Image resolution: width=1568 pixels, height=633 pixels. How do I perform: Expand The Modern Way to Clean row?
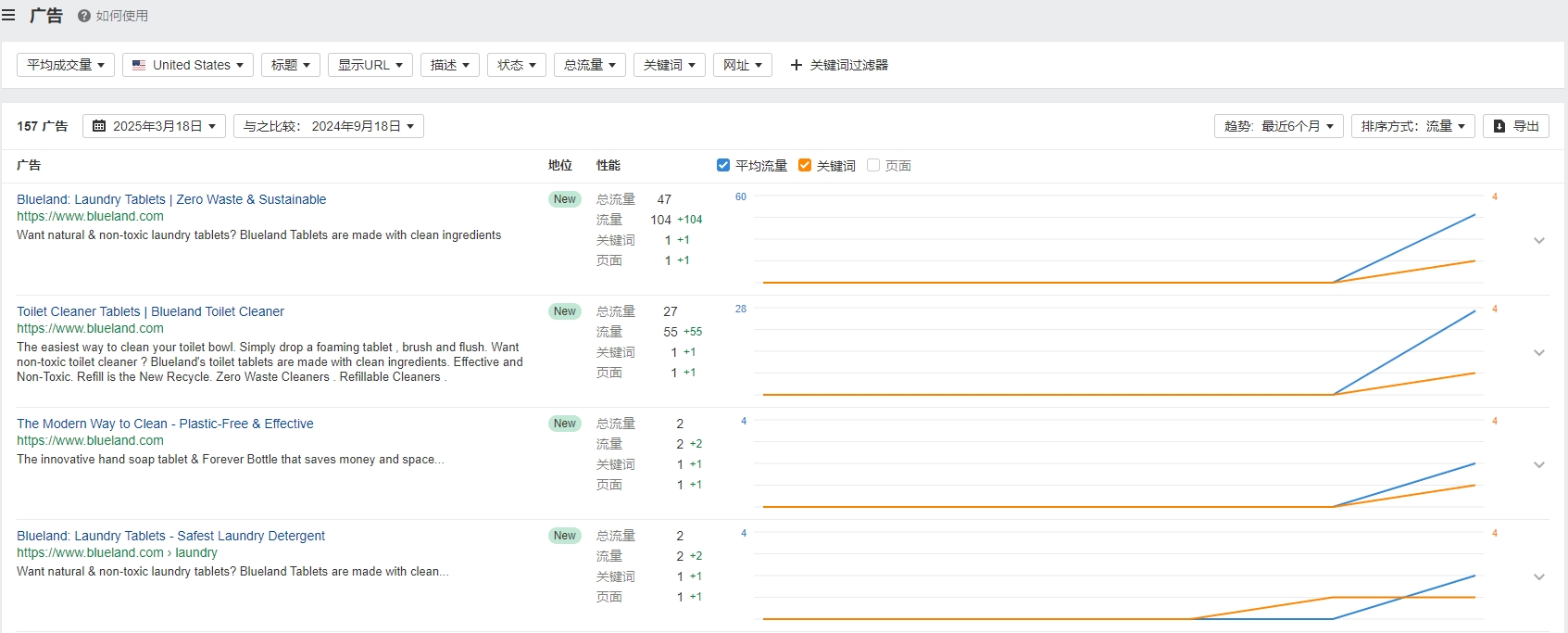click(1539, 464)
